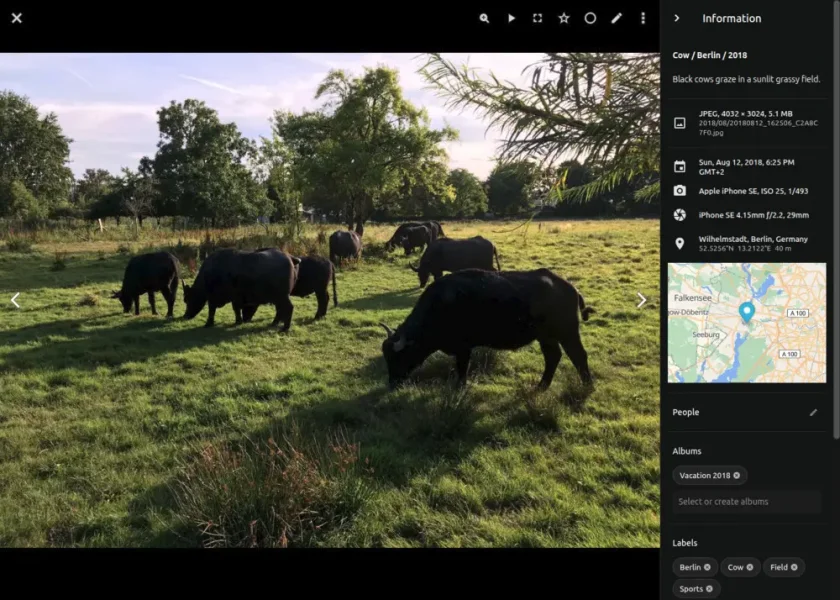840x600 pixels.
Task: Remove the Vacation 2018 album chip
Action: 737,475
